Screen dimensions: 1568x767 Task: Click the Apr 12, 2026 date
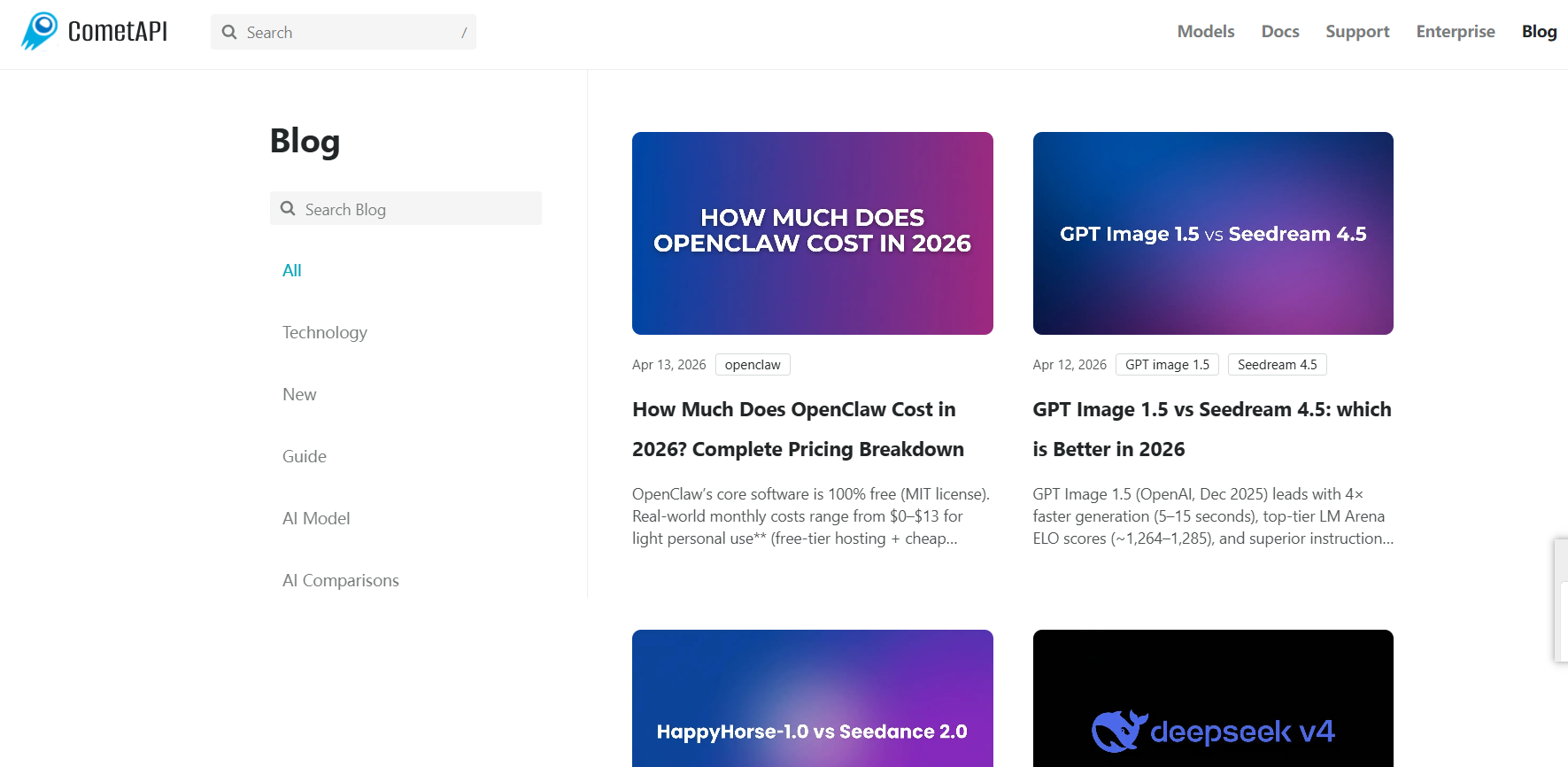1070,365
